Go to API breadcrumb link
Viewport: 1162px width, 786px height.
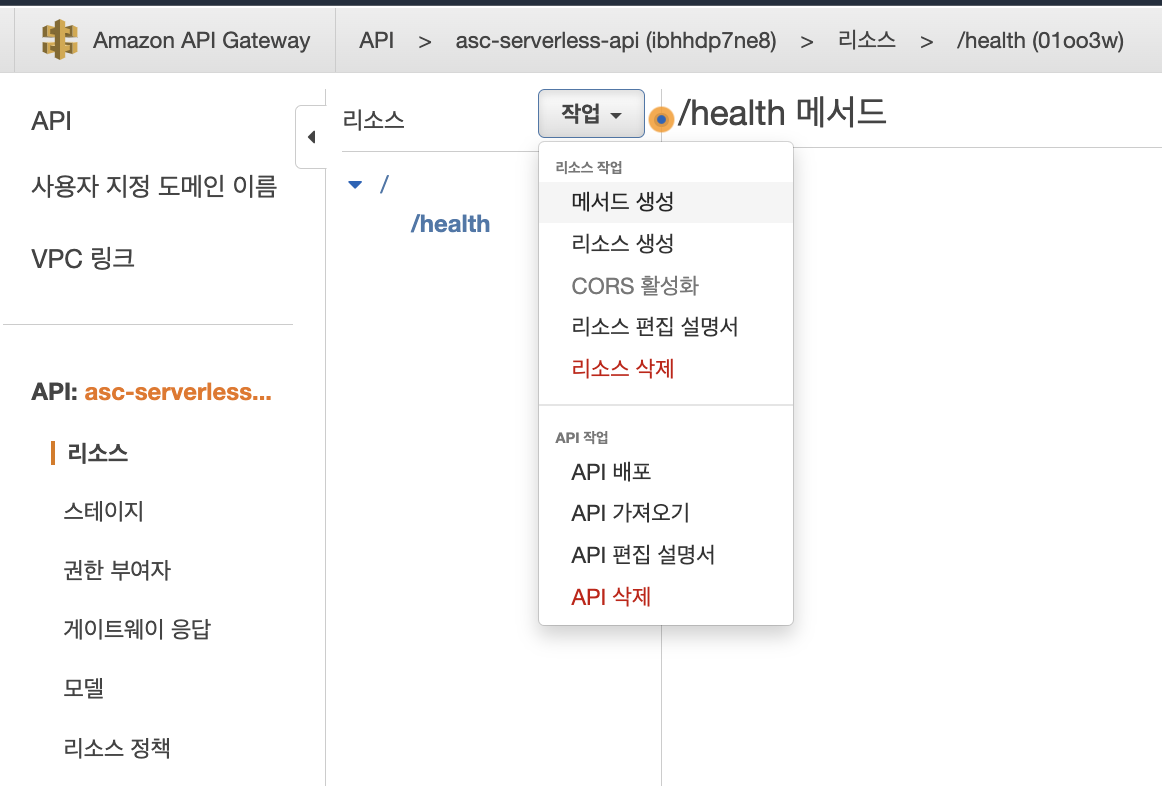click(376, 40)
